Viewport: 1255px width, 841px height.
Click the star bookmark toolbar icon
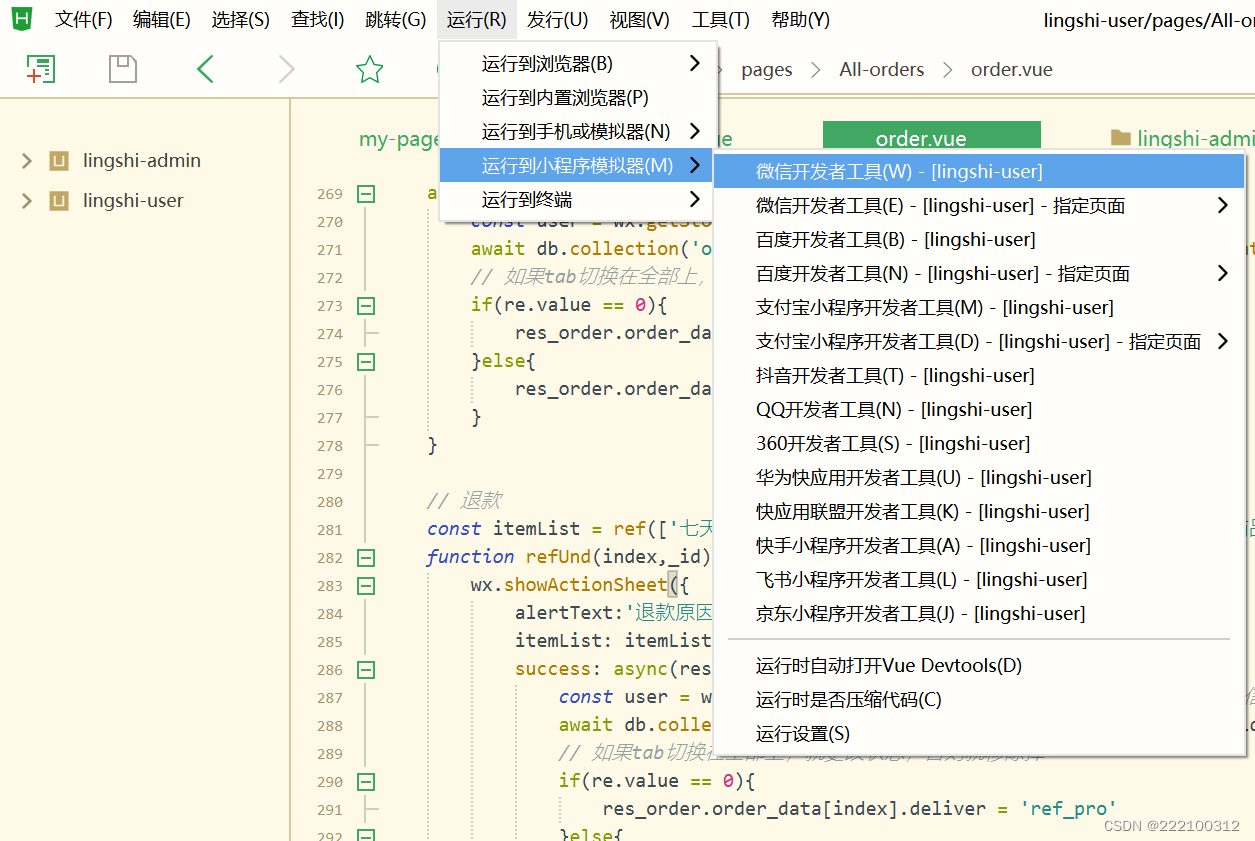370,69
